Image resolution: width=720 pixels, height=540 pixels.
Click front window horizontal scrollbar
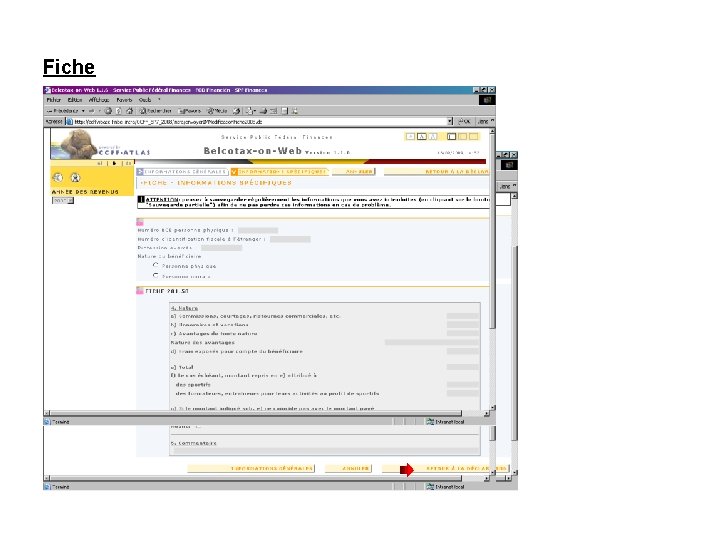pyautogui.click(x=267, y=413)
